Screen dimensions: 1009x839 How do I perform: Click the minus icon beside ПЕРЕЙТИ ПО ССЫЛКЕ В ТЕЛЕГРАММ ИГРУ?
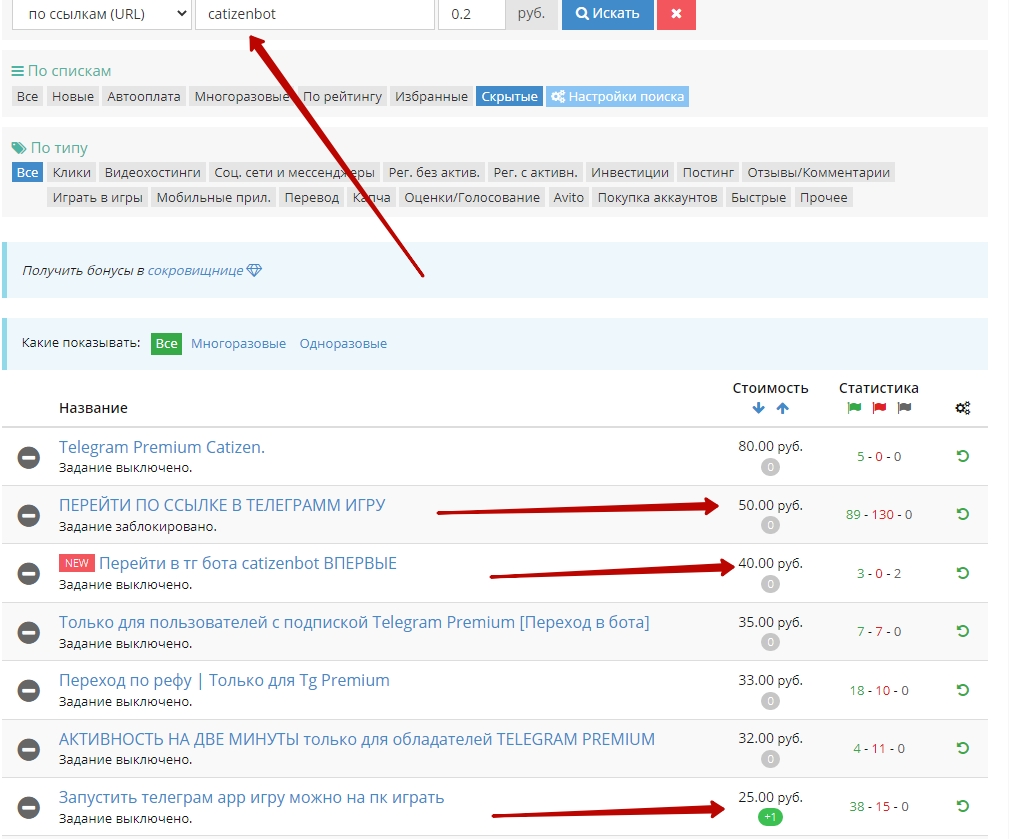(x=28, y=515)
